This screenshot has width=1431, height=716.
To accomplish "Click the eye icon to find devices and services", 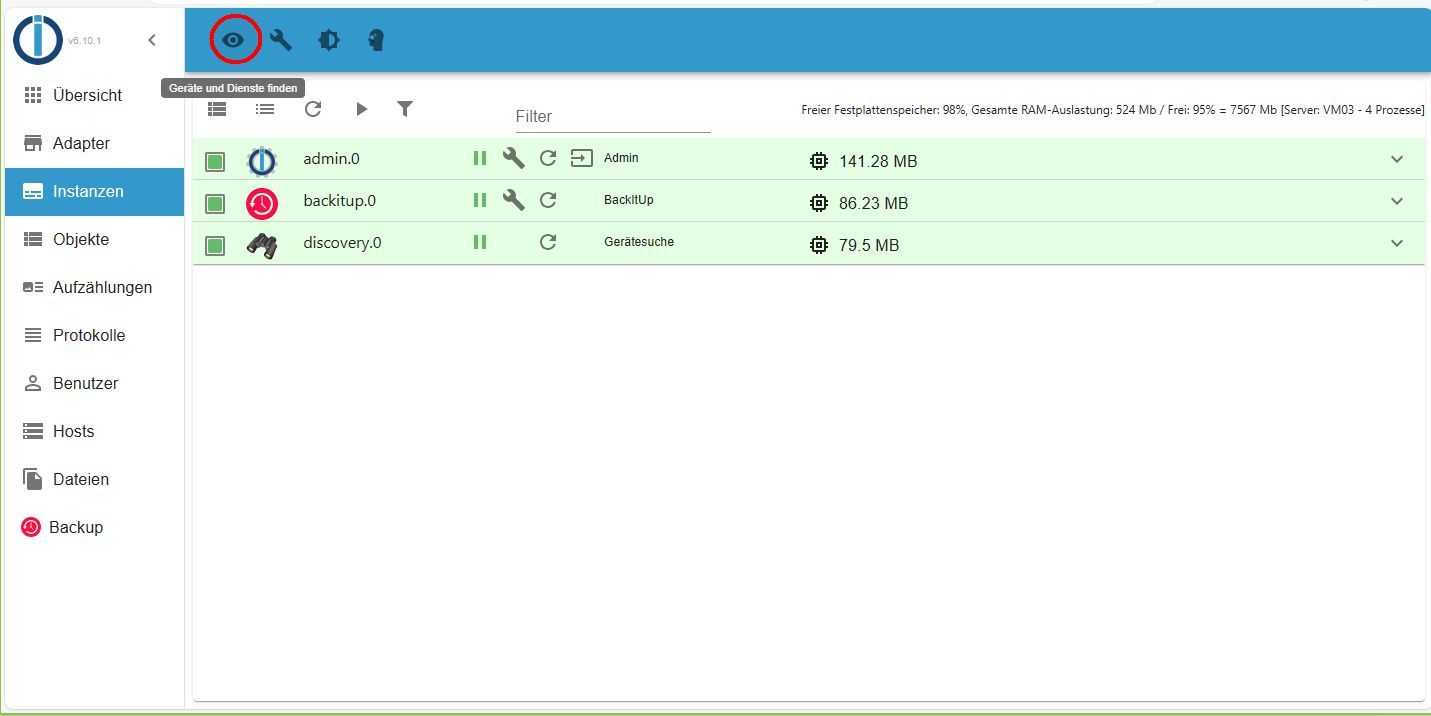I will [x=233, y=40].
